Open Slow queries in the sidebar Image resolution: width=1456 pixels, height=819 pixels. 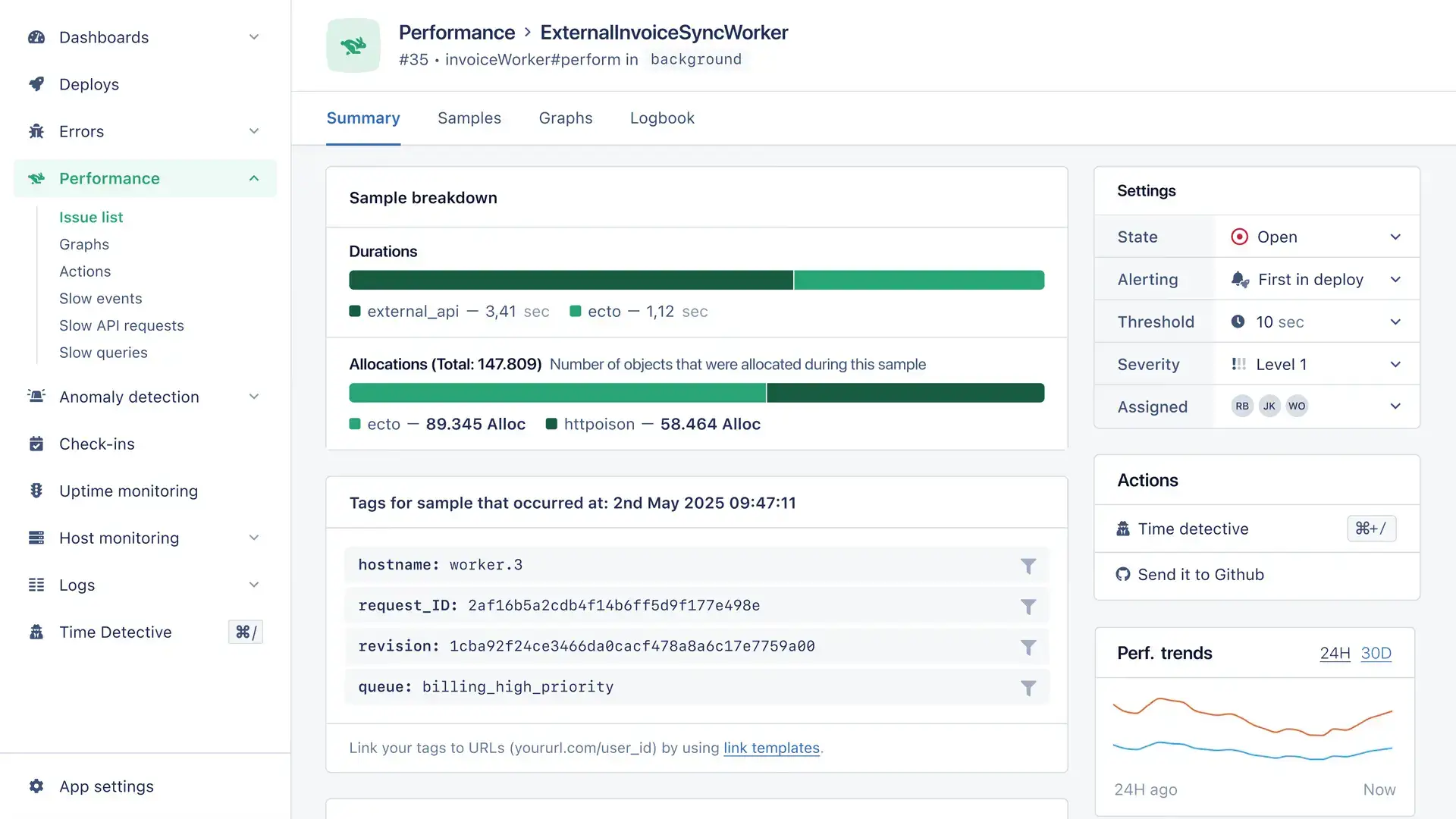103,352
